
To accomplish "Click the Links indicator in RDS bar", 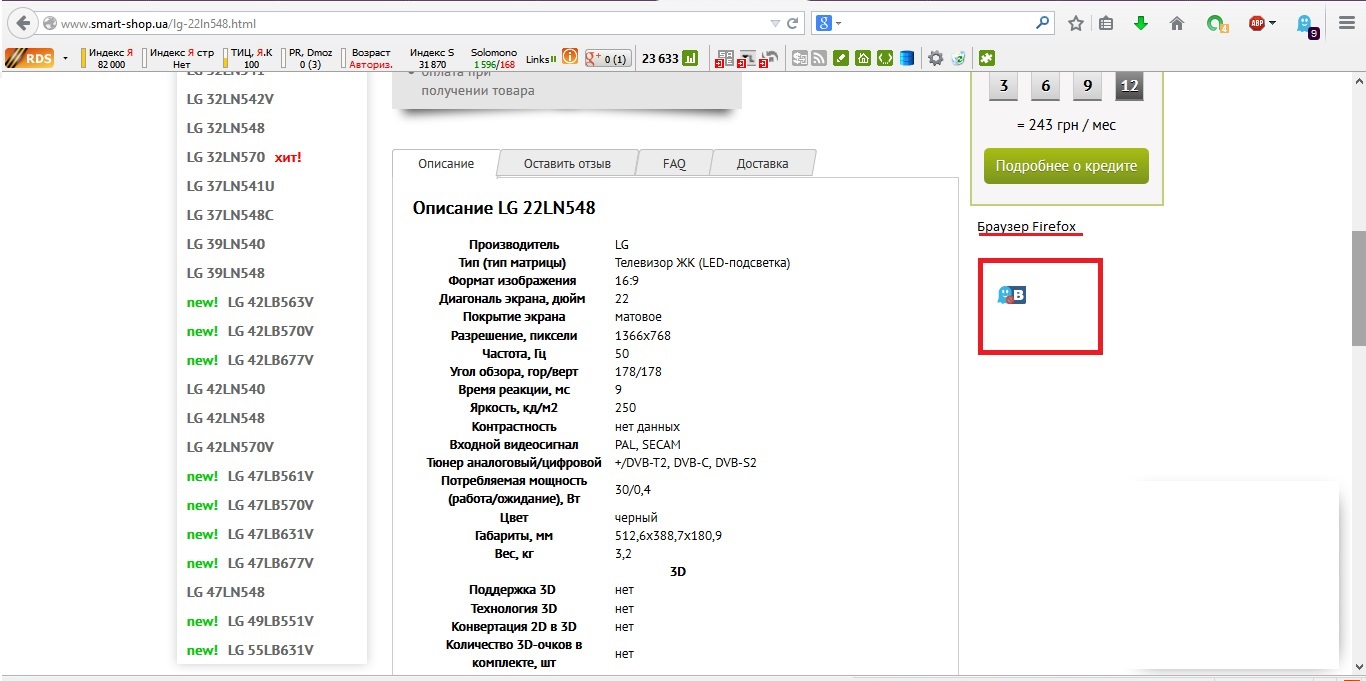I will click(541, 59).
